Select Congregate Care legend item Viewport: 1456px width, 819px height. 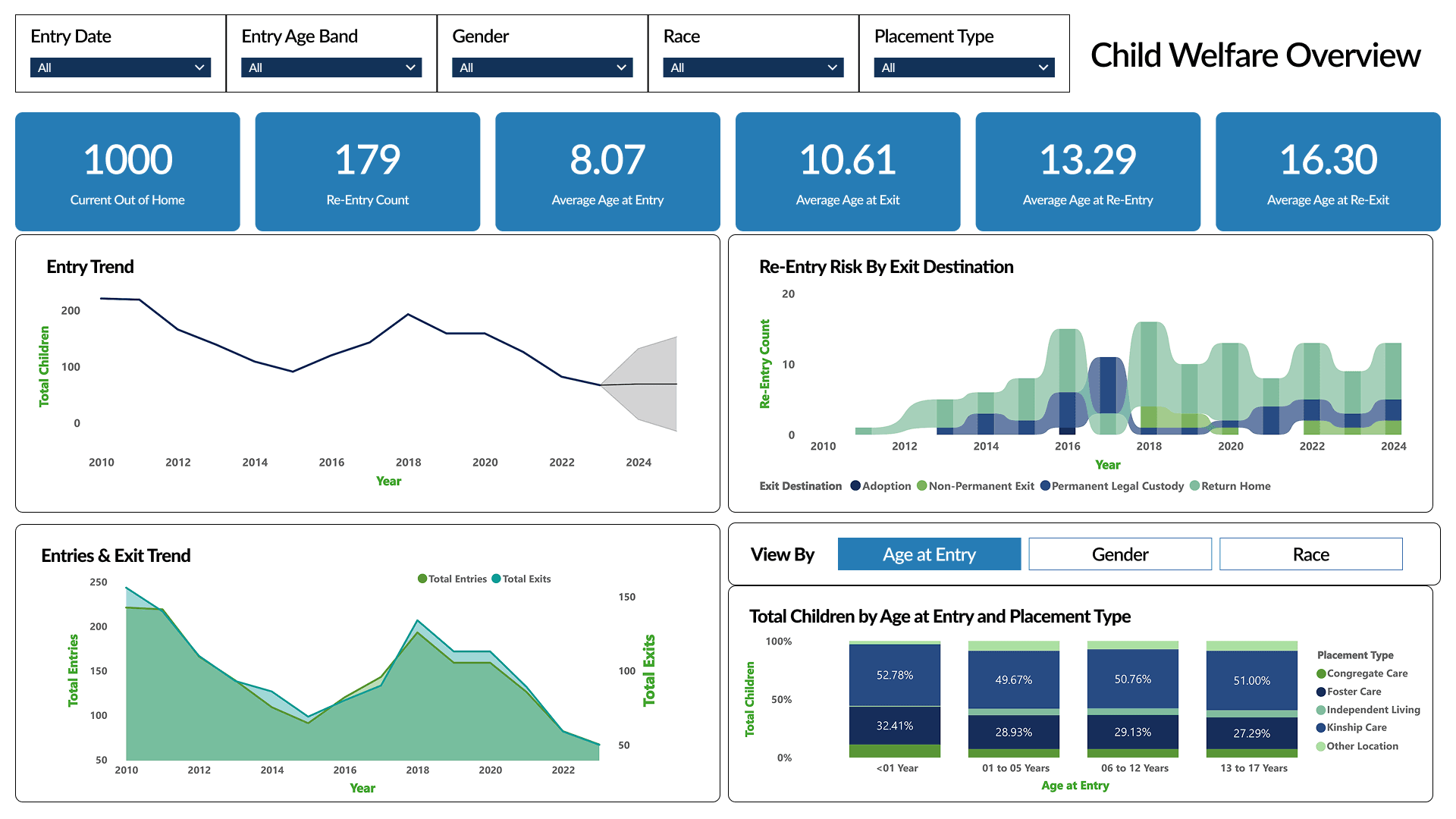1367,673
